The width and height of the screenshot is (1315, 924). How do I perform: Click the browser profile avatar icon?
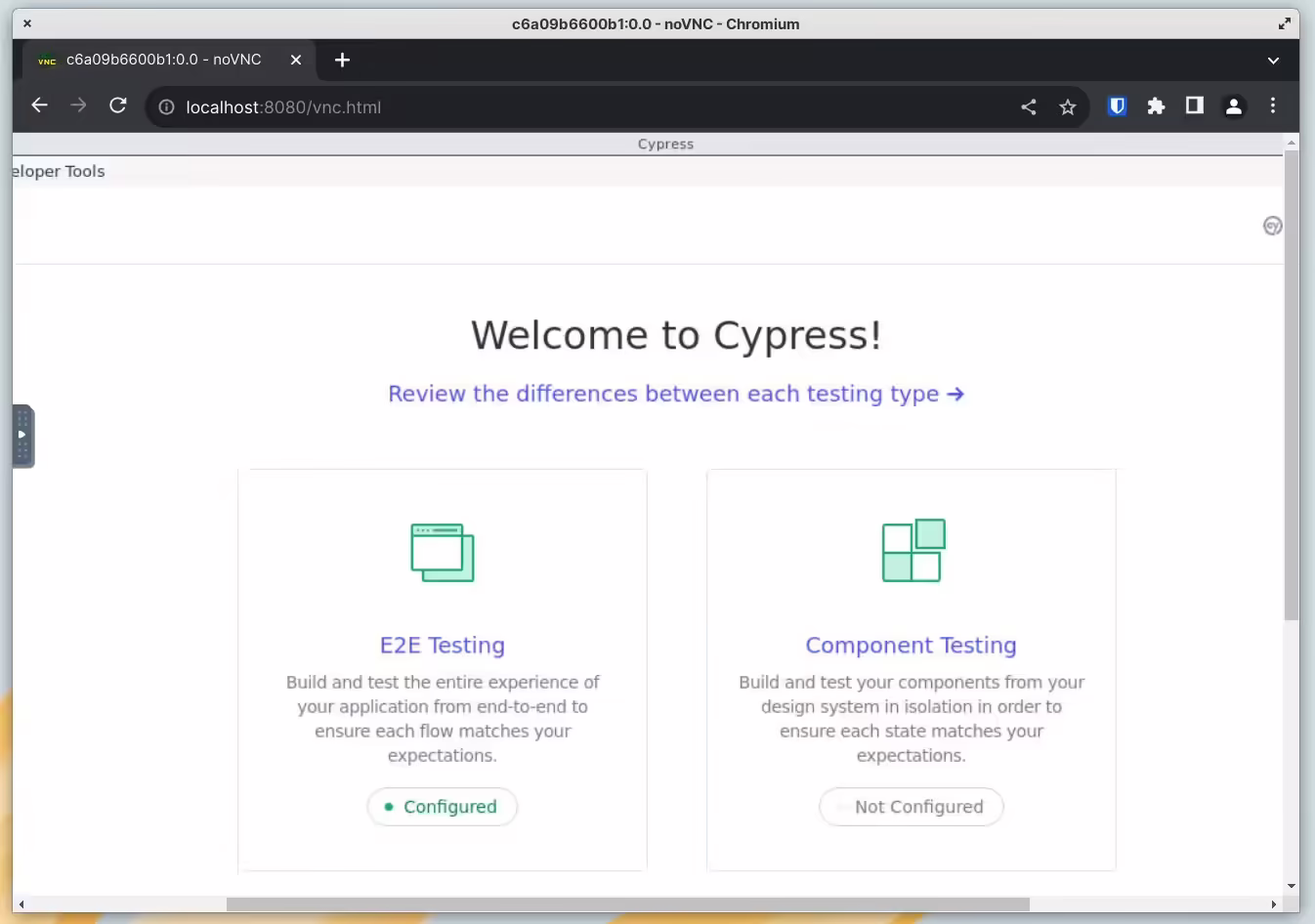click(x=1233, y=106)
